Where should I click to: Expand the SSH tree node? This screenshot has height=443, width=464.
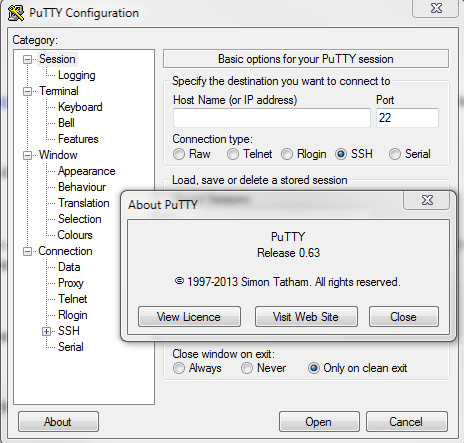46,331
